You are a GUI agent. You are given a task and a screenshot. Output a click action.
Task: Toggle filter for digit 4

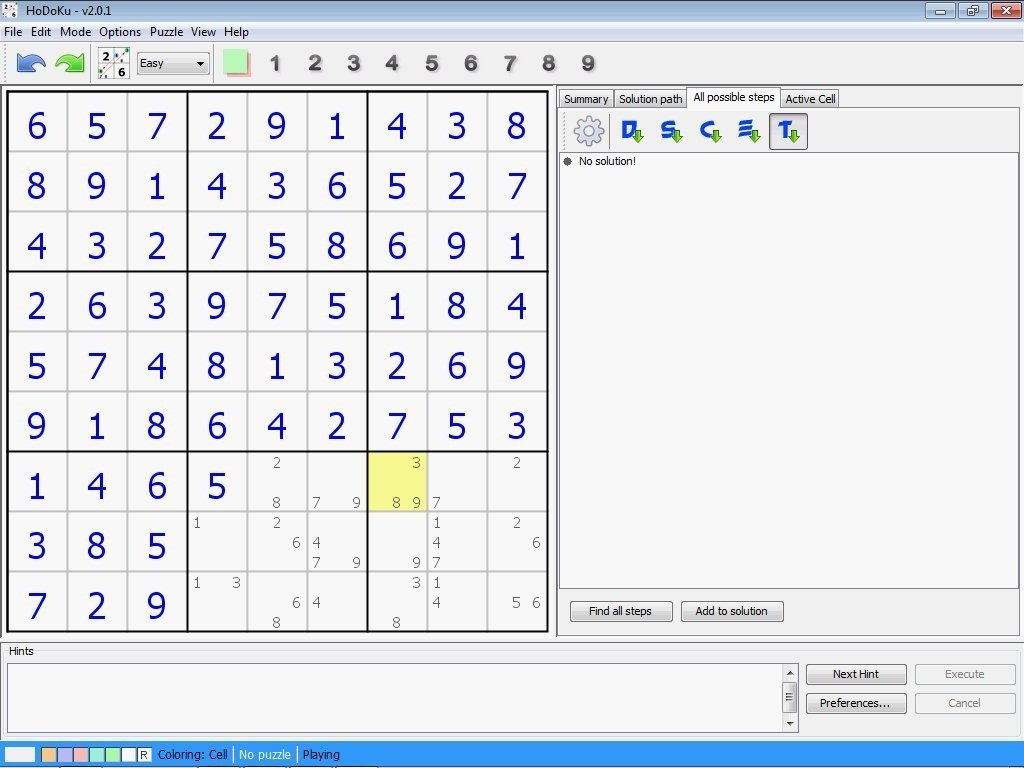coord(392,63)
